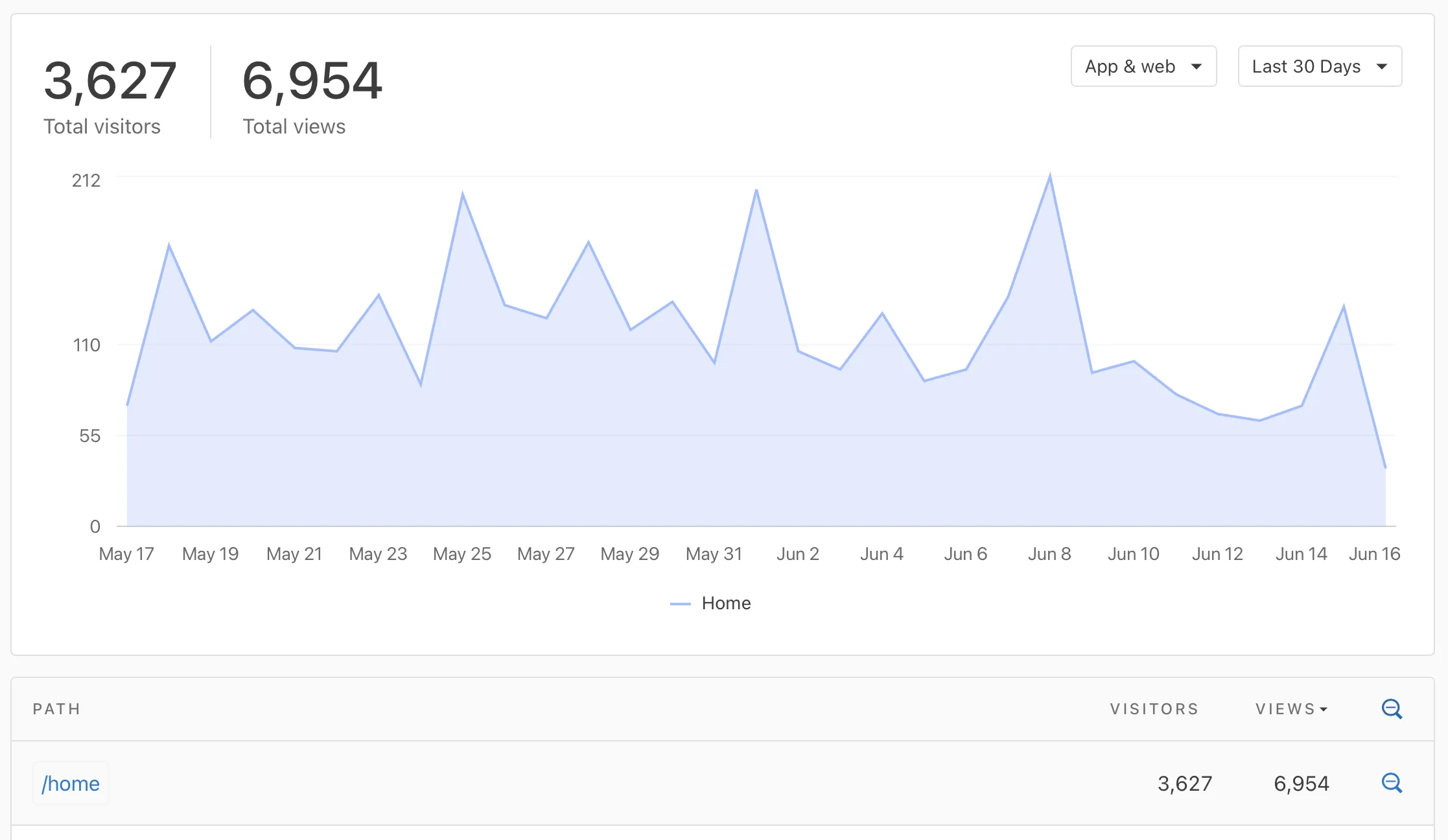1448x840 pixels.
Task: Click the May 31 x-axis label
Action: (x=714, y=554)
